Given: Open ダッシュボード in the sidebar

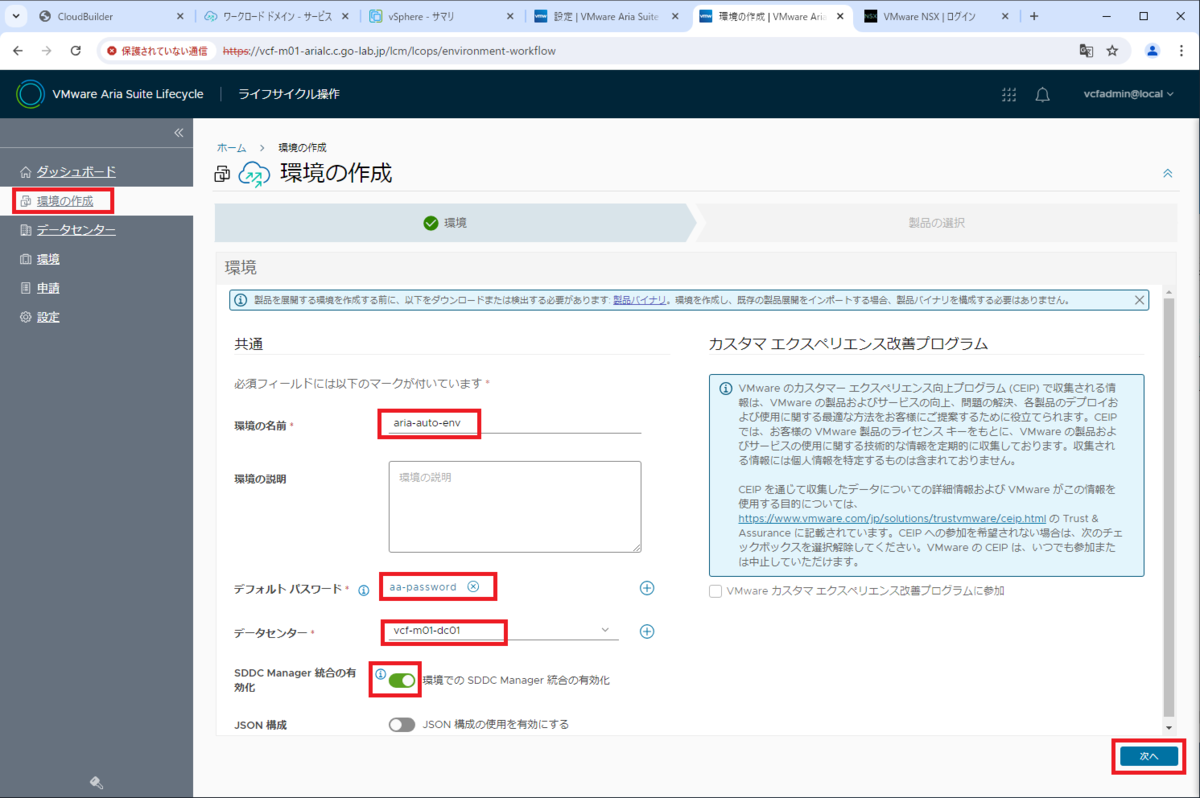Looking at the screenshot, I should [76, 172].
